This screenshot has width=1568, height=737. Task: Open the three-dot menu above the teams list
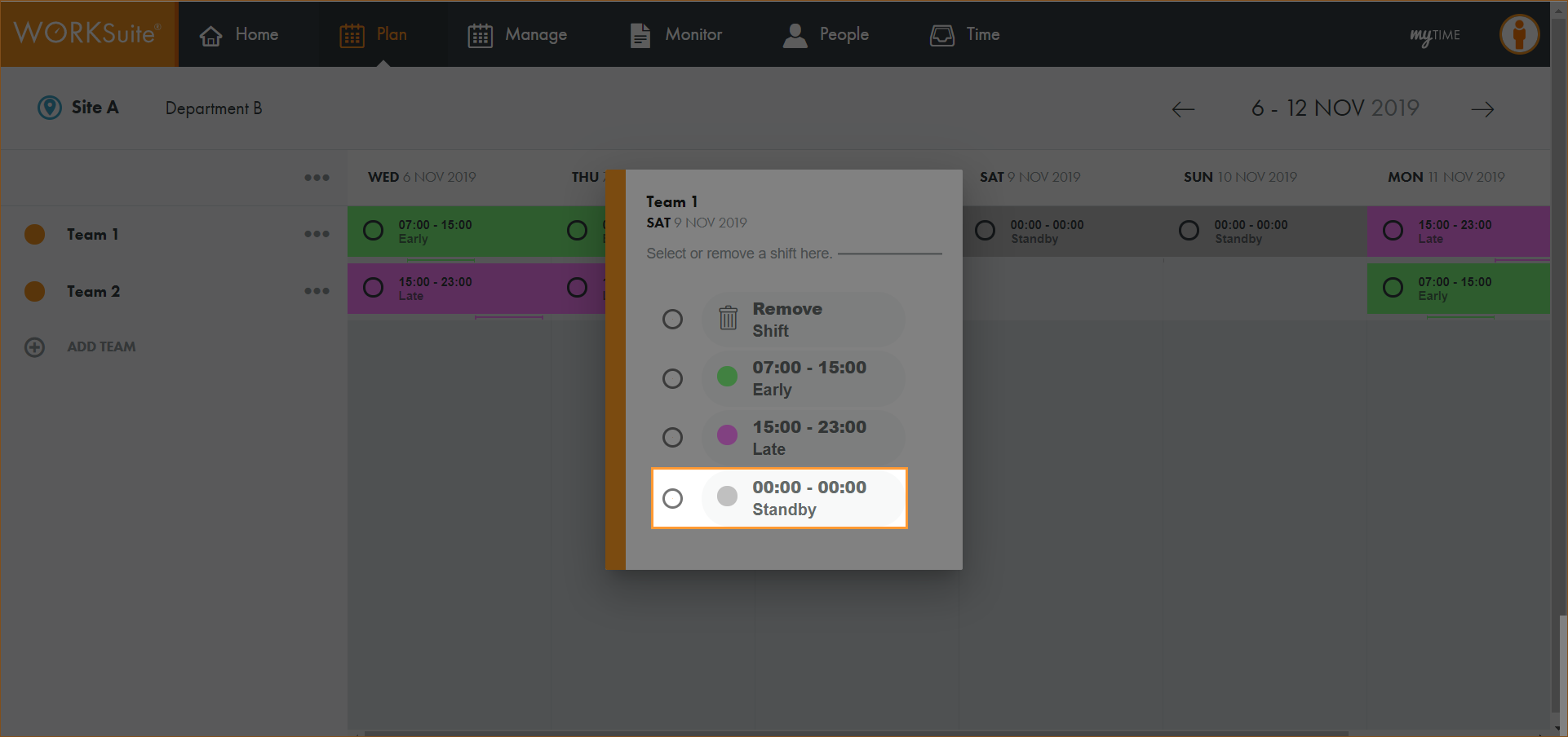317,178
